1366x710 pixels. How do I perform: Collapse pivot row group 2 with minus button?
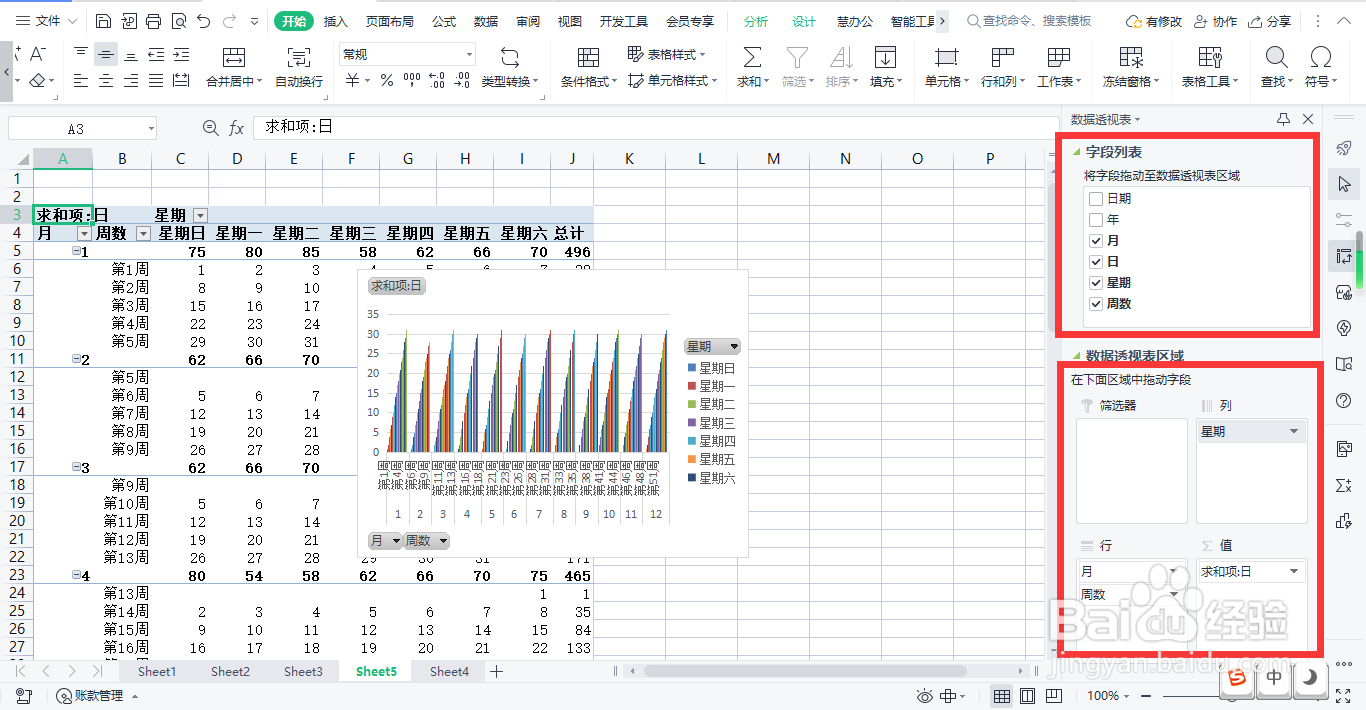pyautogui.click(x=77, y=358)
